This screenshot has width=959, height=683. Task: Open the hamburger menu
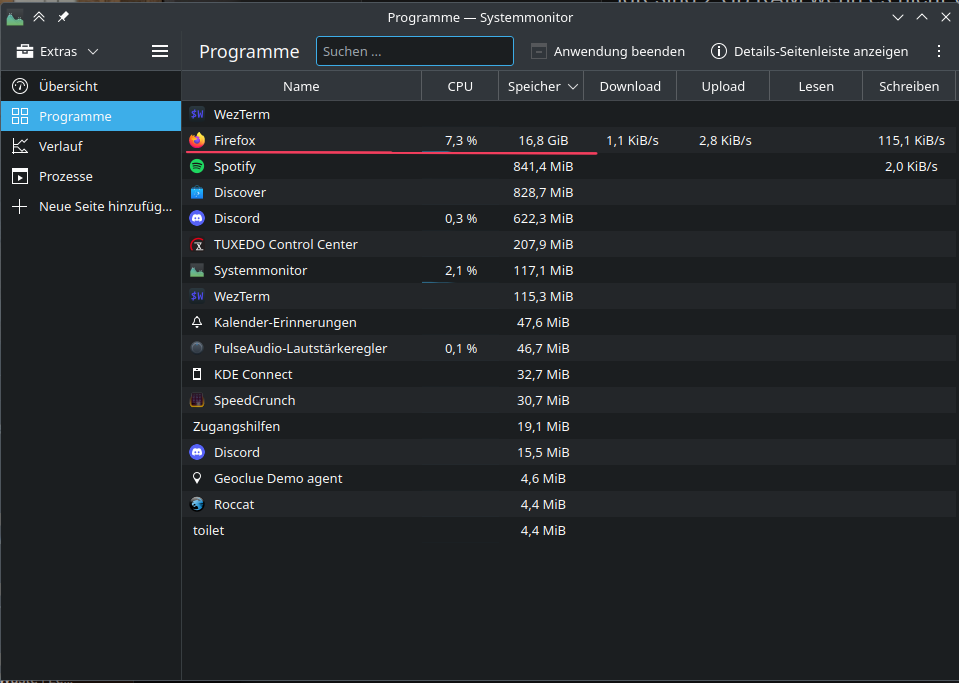tap(160, 51)
